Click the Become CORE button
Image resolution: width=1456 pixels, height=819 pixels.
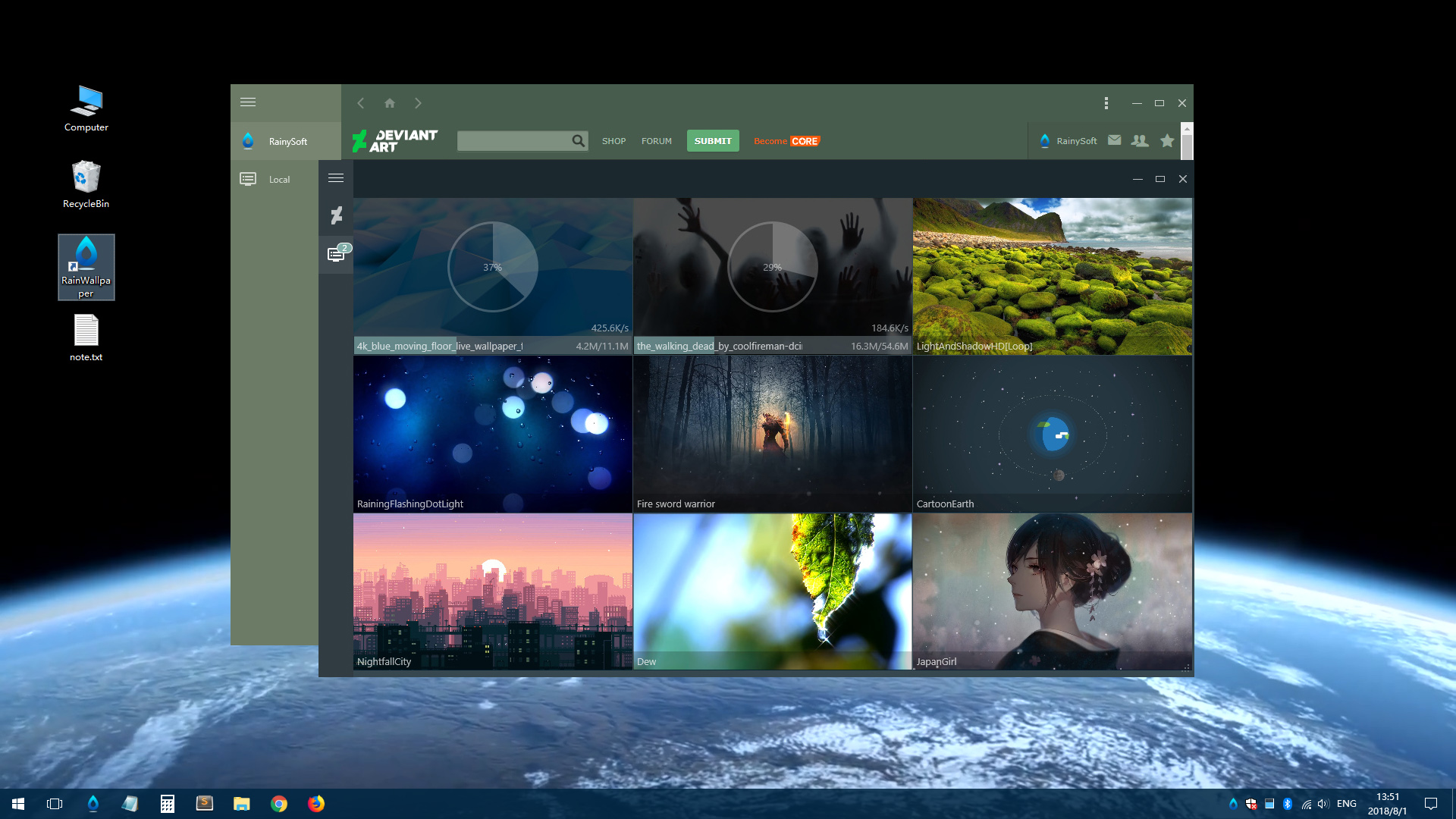click(x=788, y=141)
